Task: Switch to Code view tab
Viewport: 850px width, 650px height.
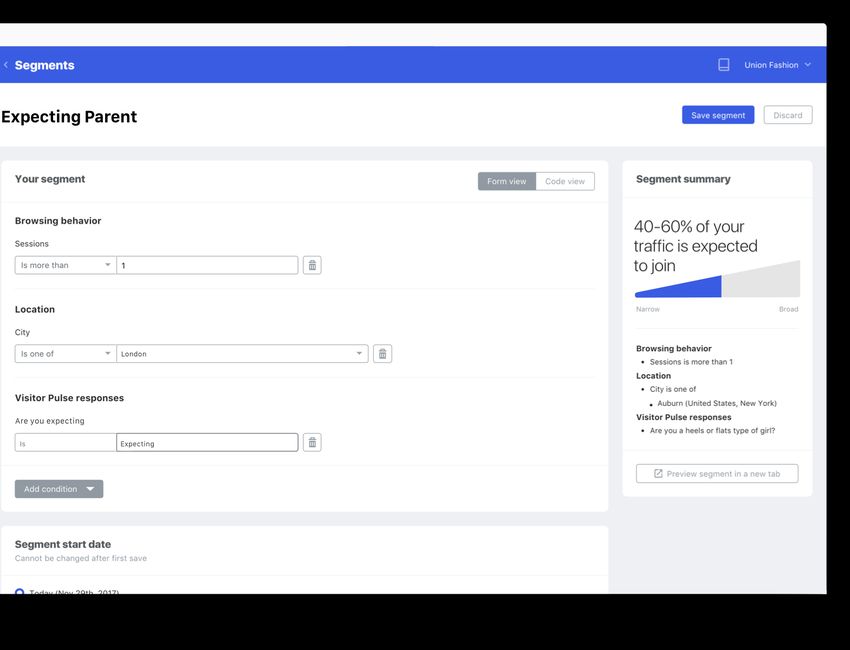Action: [x=565, y=181]
